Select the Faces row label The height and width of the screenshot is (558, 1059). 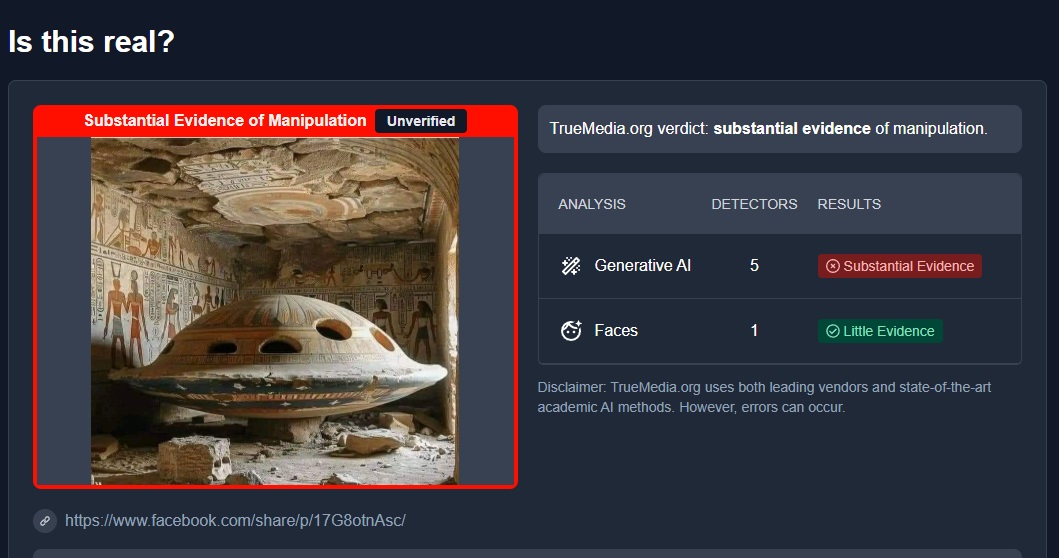616,331
